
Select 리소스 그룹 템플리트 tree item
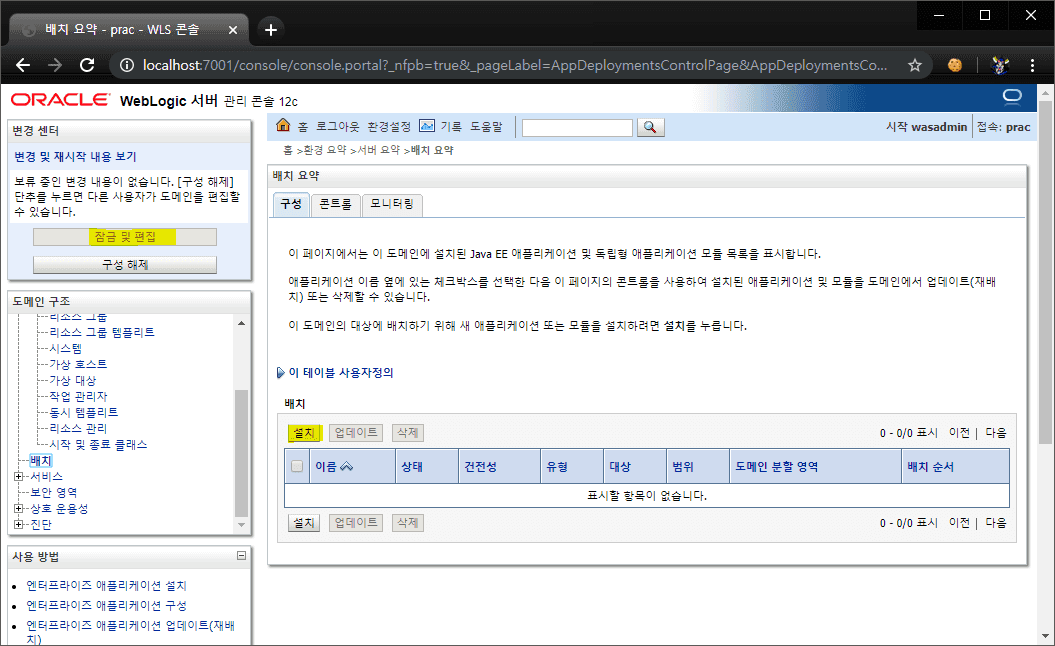(x=102, y=332)
